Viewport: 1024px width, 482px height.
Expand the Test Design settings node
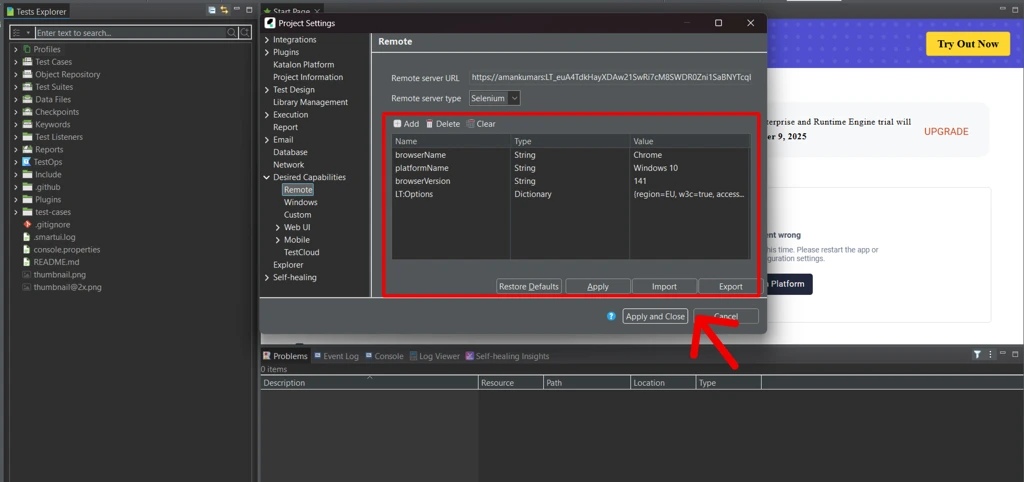[x=266, y=89]
